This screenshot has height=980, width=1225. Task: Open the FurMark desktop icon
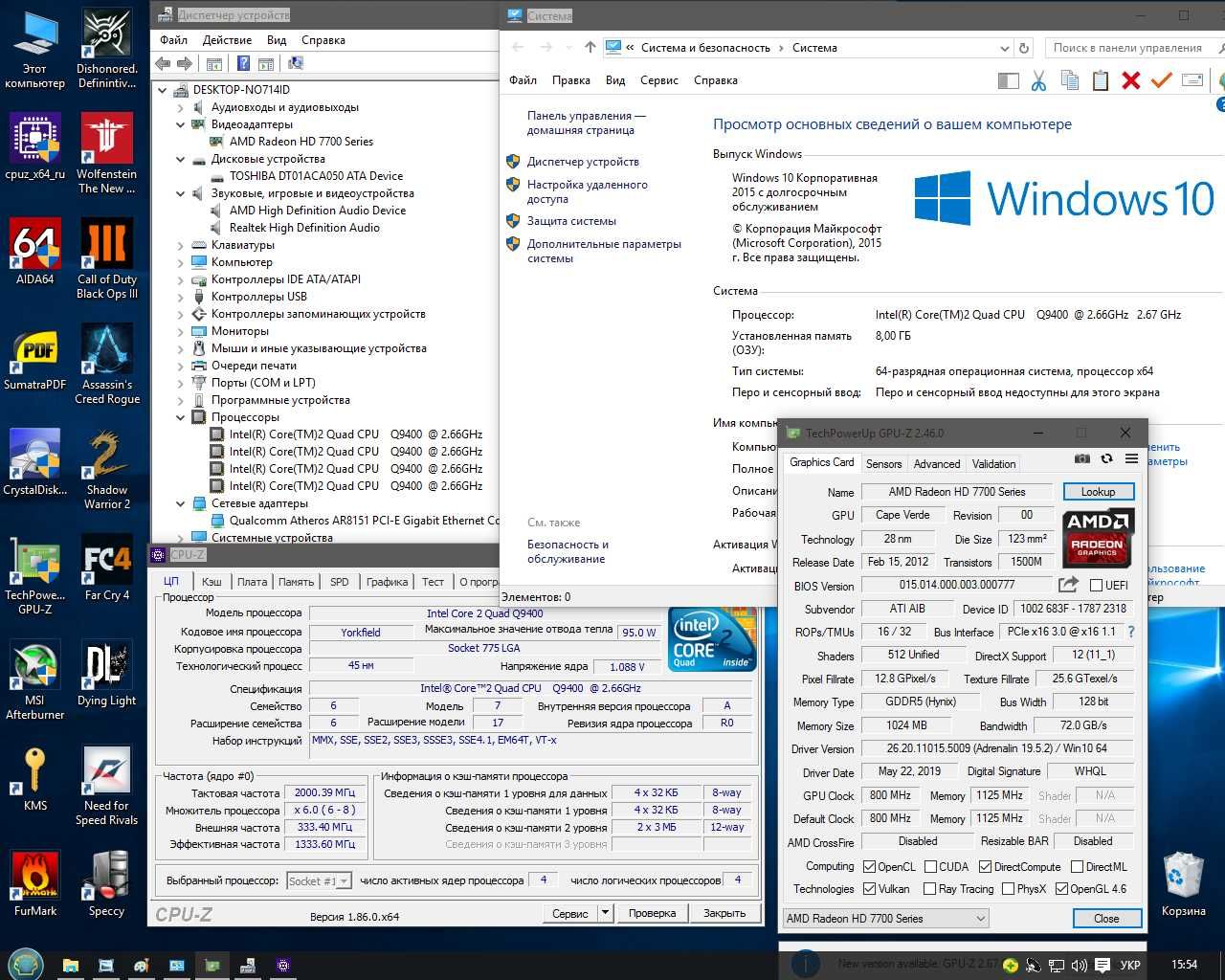[35, 883]
